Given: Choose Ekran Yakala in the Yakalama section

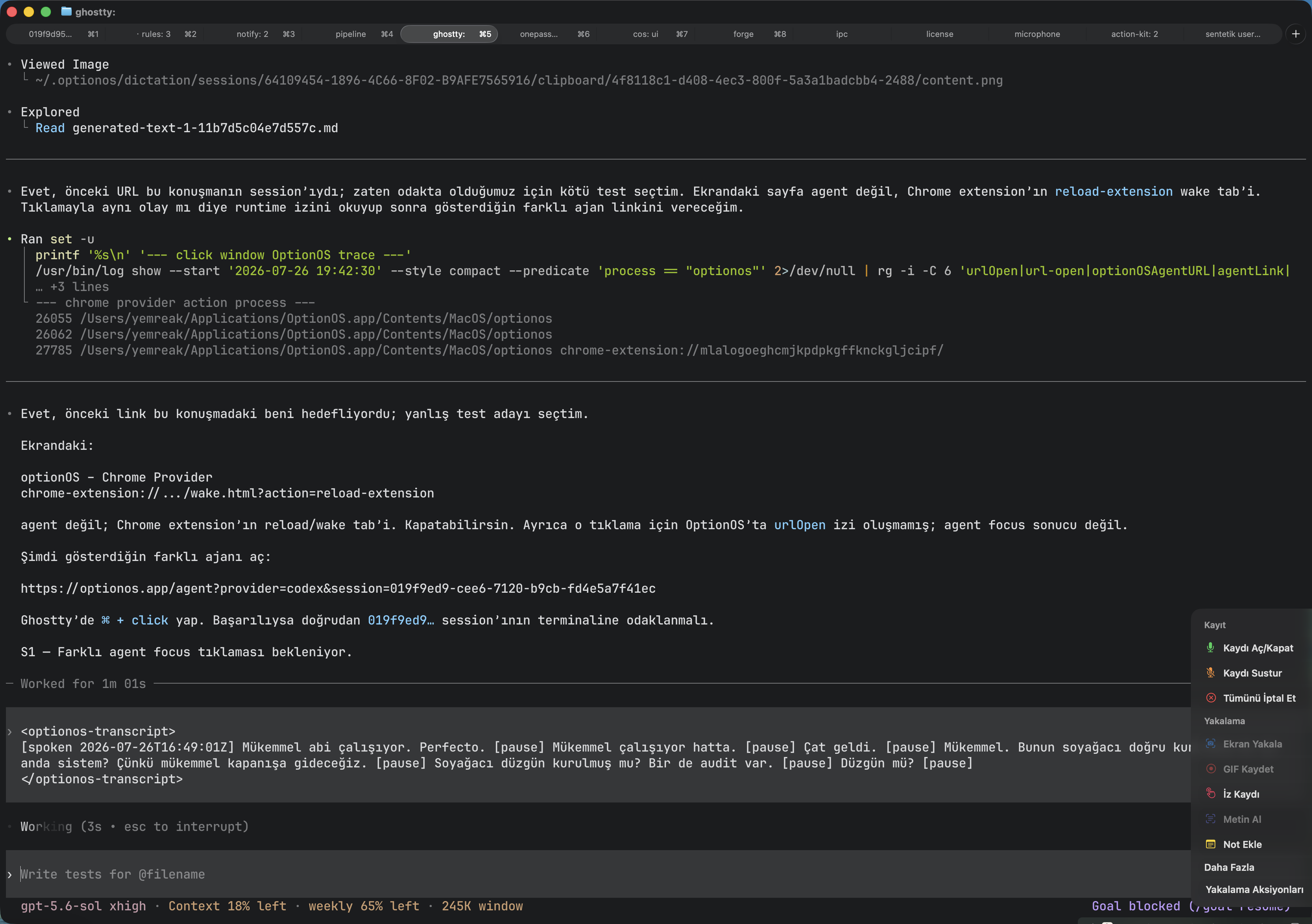Looking at the screenshot, I should [1251, 744].
